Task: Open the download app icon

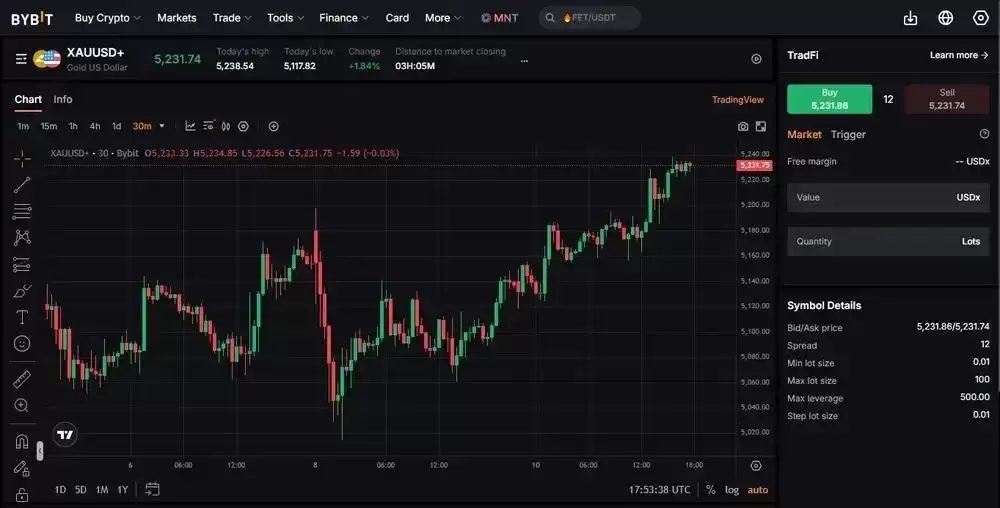Action: click(x=911, y=18)
